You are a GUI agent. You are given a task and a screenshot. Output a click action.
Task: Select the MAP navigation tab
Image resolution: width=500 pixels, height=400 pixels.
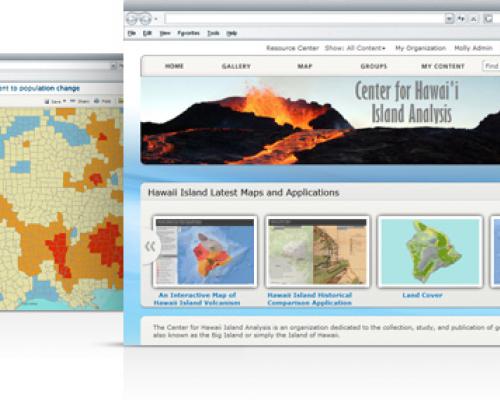tap(305, 66)
